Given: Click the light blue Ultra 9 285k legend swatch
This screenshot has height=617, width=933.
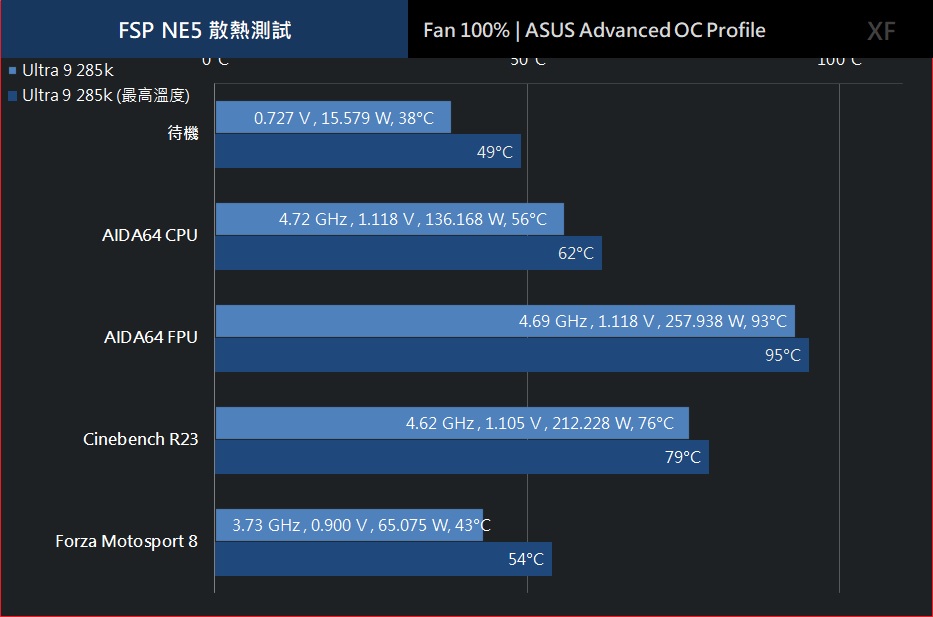Looking at the screenshot, I should tap(12, 71).
